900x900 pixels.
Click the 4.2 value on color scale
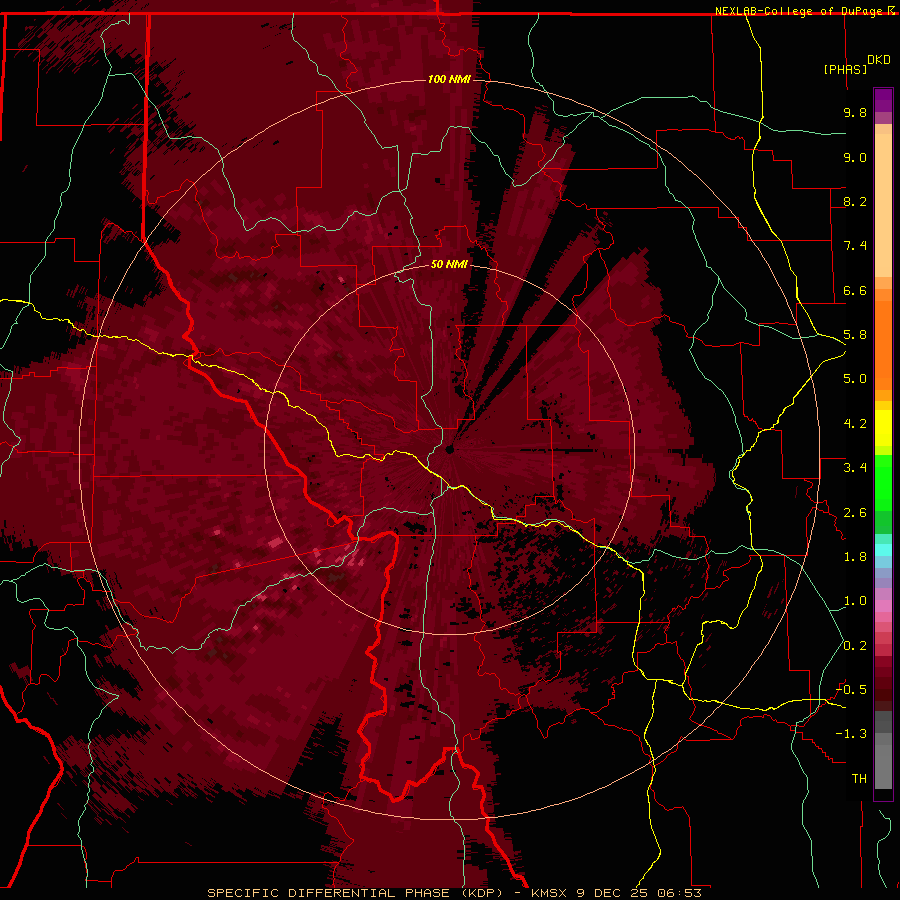[x=855, y=424]
